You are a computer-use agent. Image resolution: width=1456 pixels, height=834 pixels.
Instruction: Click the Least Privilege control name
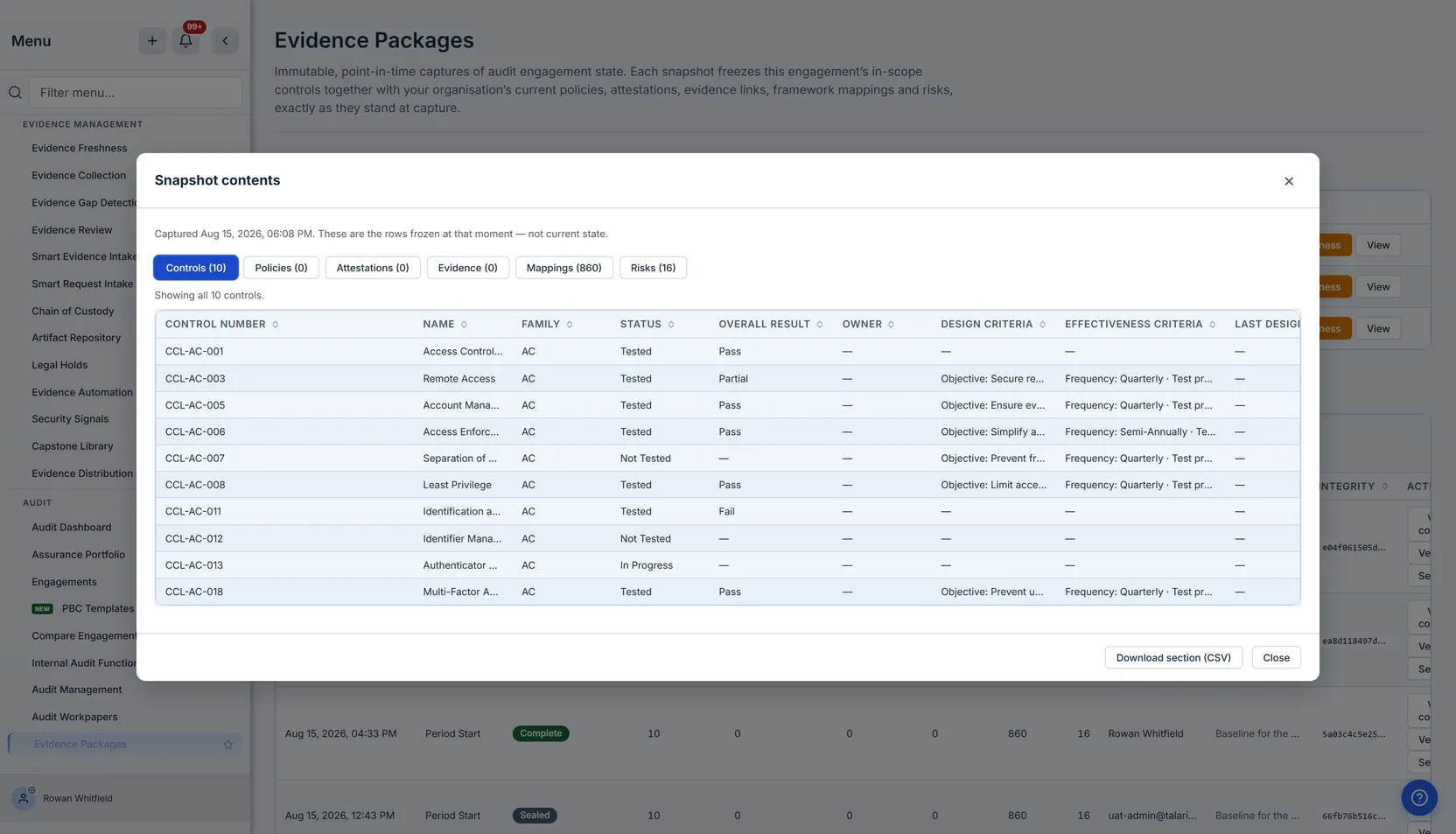pos(457,485)
